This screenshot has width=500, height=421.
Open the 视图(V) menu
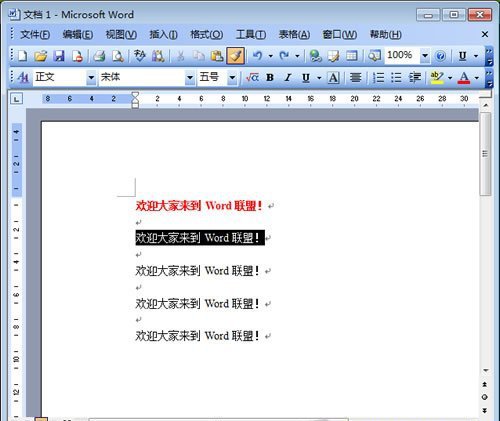pyautogui.click(x=121, y=34)
